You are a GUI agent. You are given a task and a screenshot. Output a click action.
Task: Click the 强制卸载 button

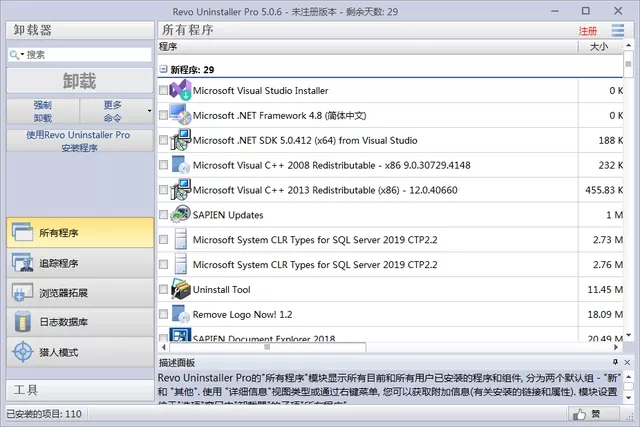(43, 111)
